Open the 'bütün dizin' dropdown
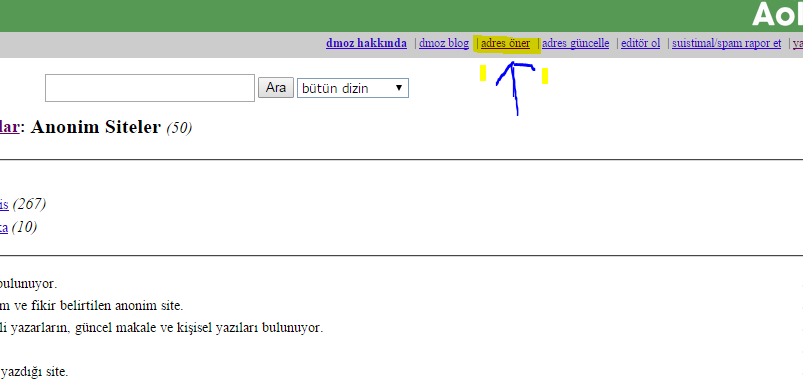Viewport: 803px width, 389px height. [x=353, y=88]
